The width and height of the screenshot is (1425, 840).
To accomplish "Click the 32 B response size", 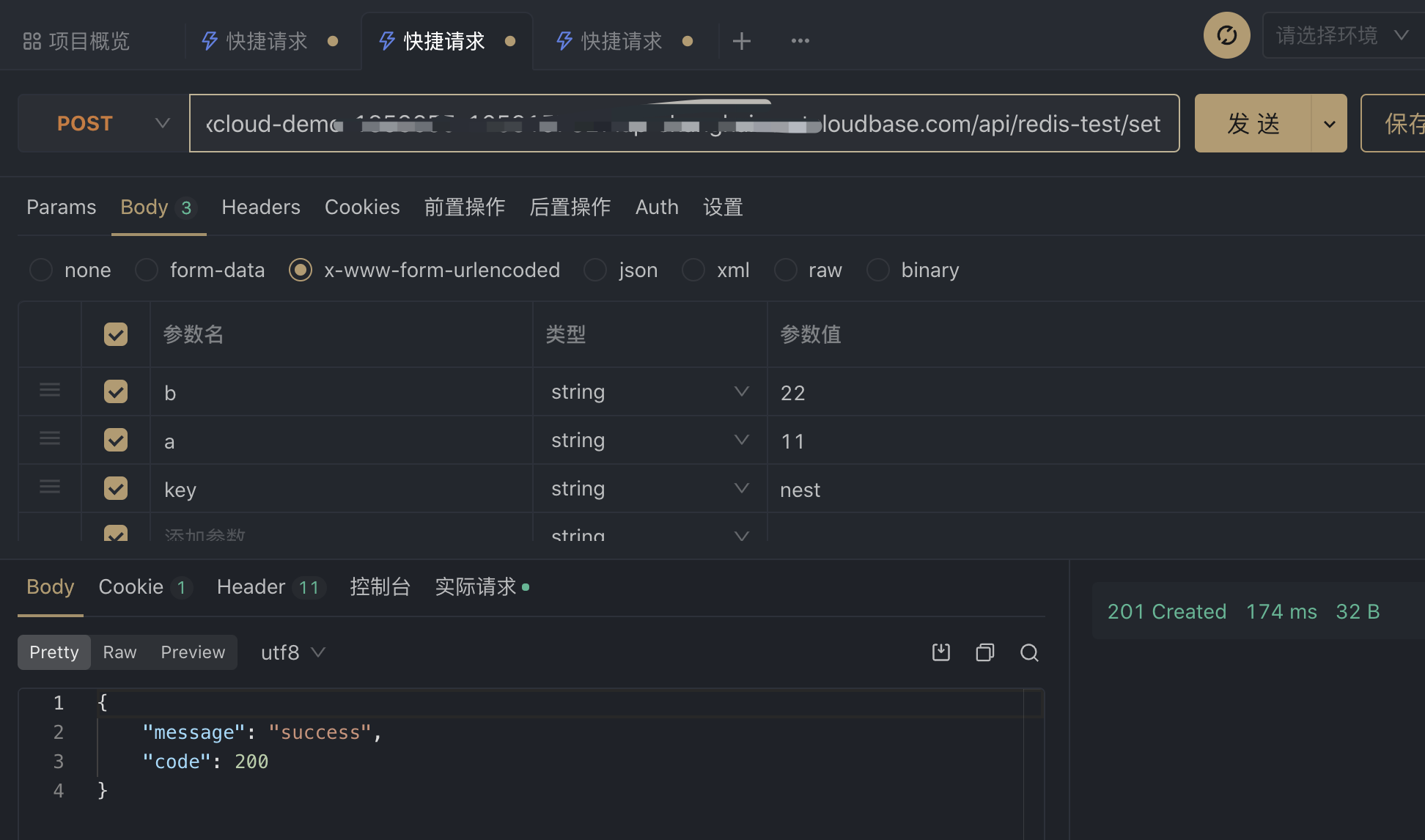I will (x=1358, y=611).
